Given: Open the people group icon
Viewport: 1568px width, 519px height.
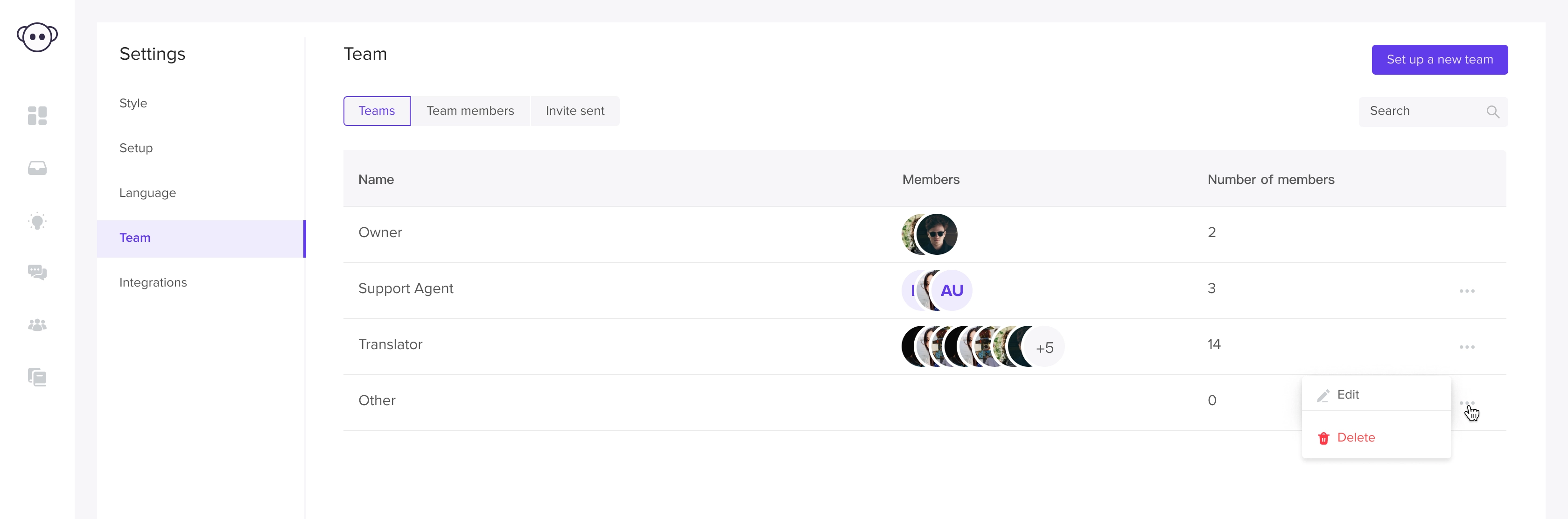Looking at the screenshot, I should point(37,325).
